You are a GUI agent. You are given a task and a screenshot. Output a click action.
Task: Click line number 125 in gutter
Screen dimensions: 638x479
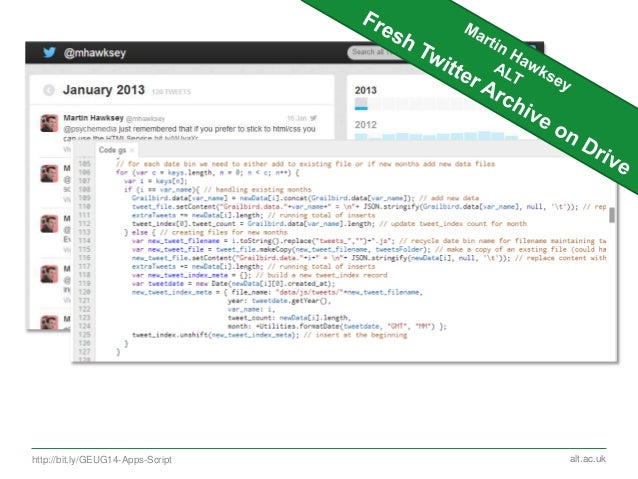84,335
